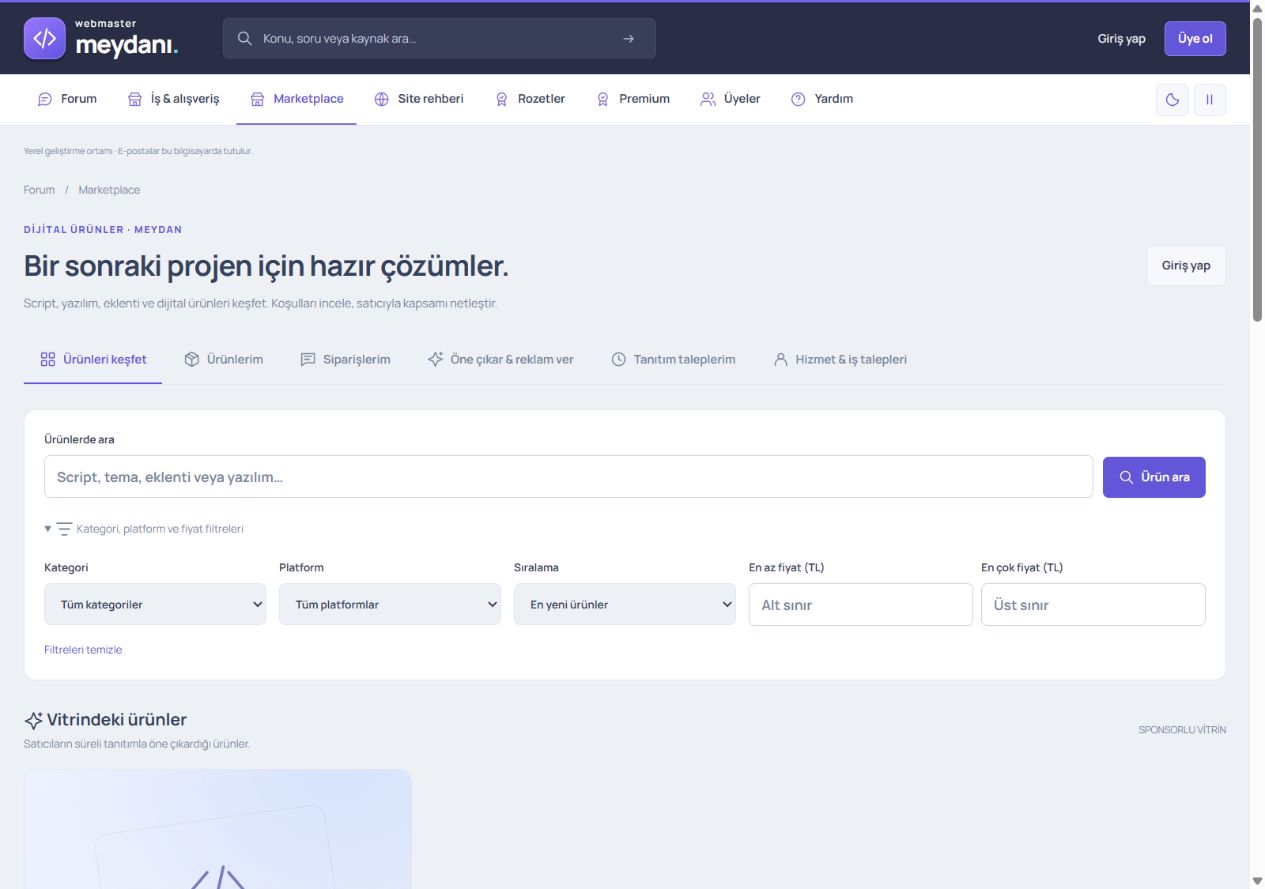Screen dimensions: 1265x889
Task: Click the Rozetler badge icon
Action: [502, 99]
